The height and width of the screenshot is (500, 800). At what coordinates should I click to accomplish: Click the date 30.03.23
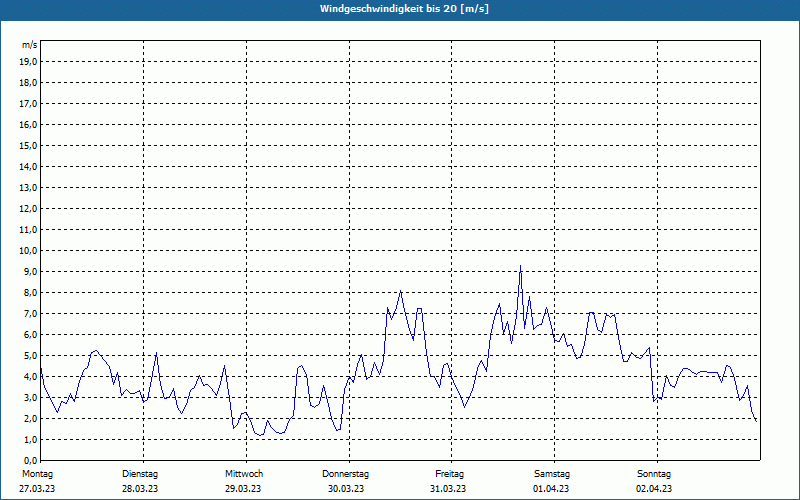click(346, 489)
